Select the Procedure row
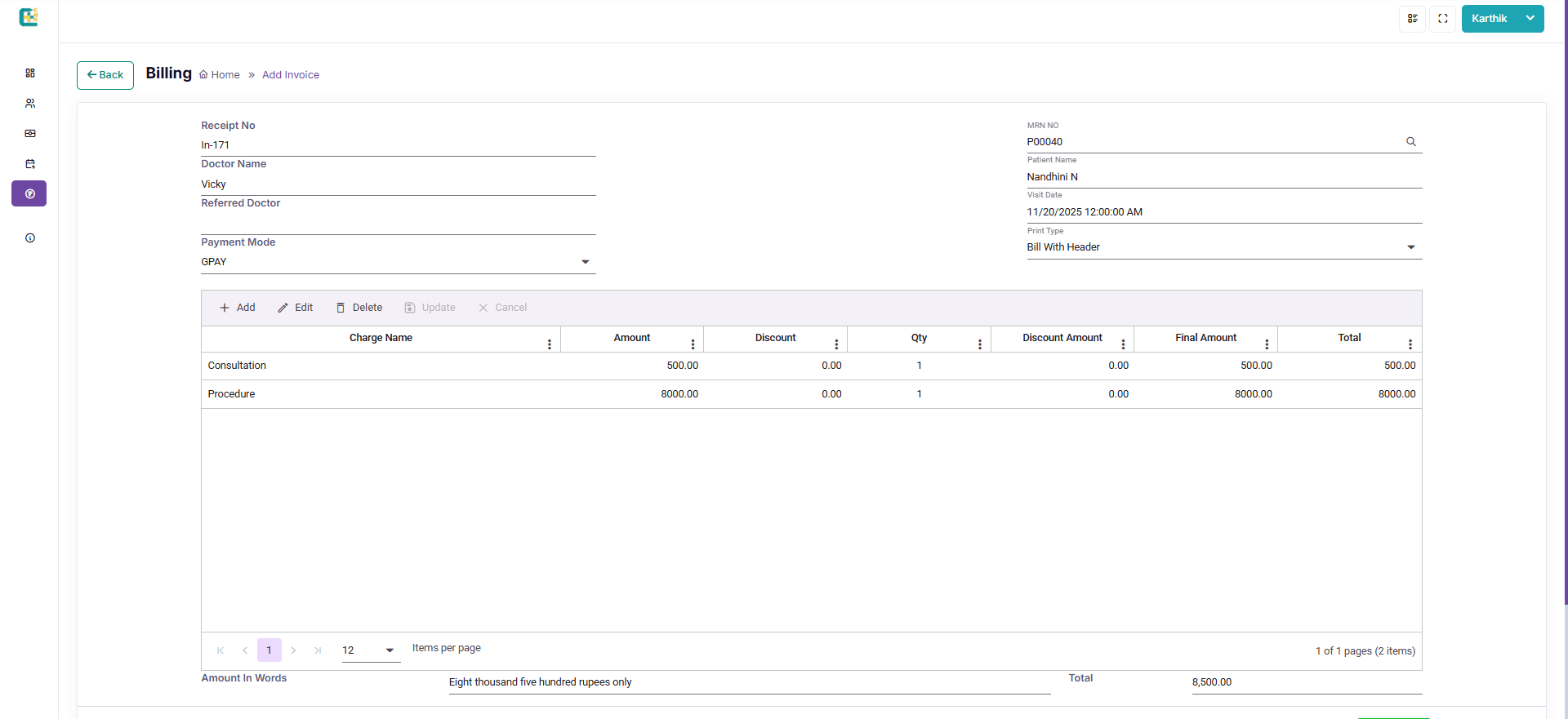This screenshot has height=719, width=1568. [x=811, y=394]
